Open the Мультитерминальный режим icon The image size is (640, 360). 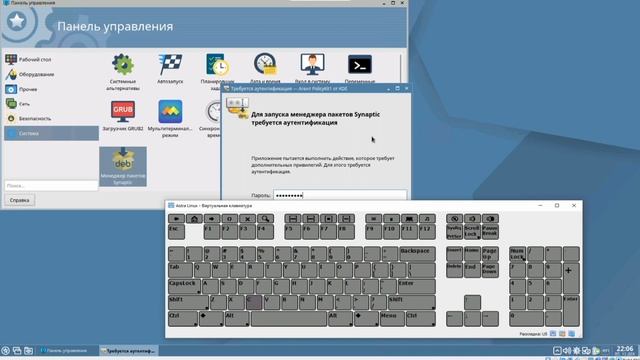(170, 118)
